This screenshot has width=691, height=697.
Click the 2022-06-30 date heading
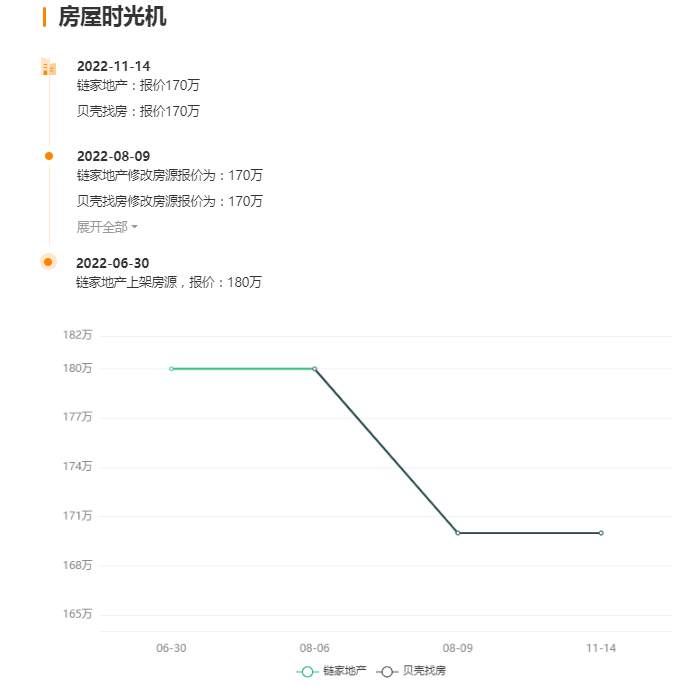point(113,263)
